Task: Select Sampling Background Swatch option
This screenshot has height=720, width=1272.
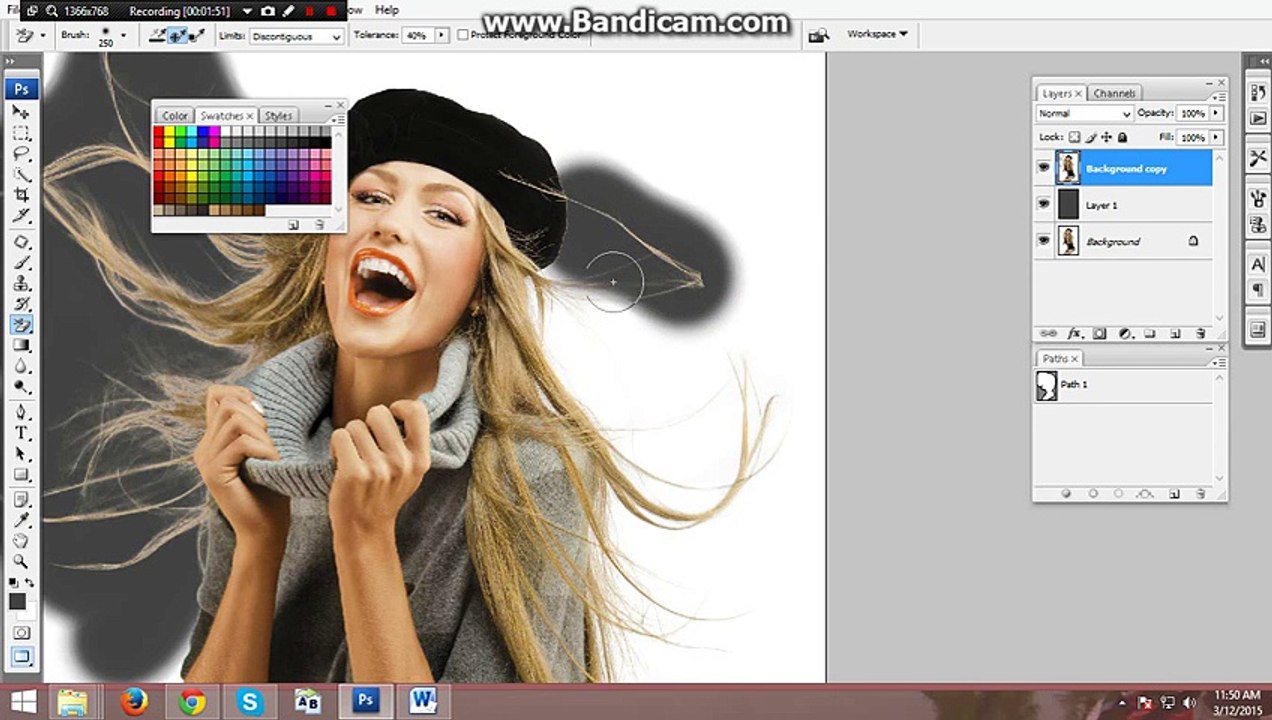Action: (196, 35)
